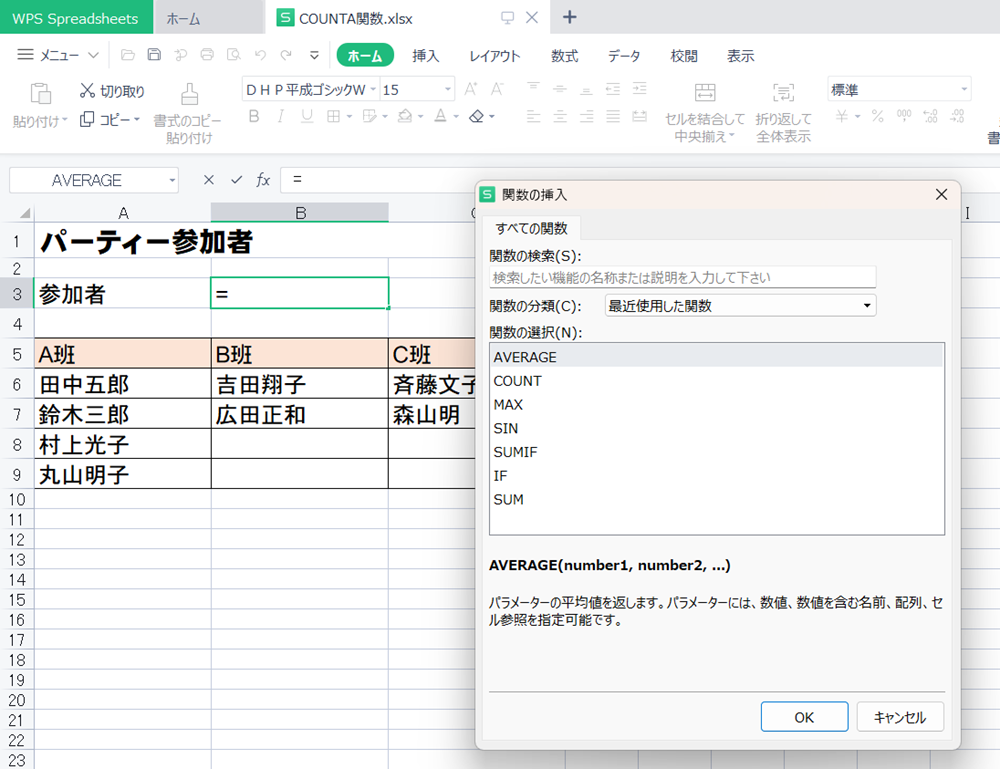The width and height of the screenshot is (1000, 769).
Task: Select SUMIF in the function list
Action: (x=716, y=452)
